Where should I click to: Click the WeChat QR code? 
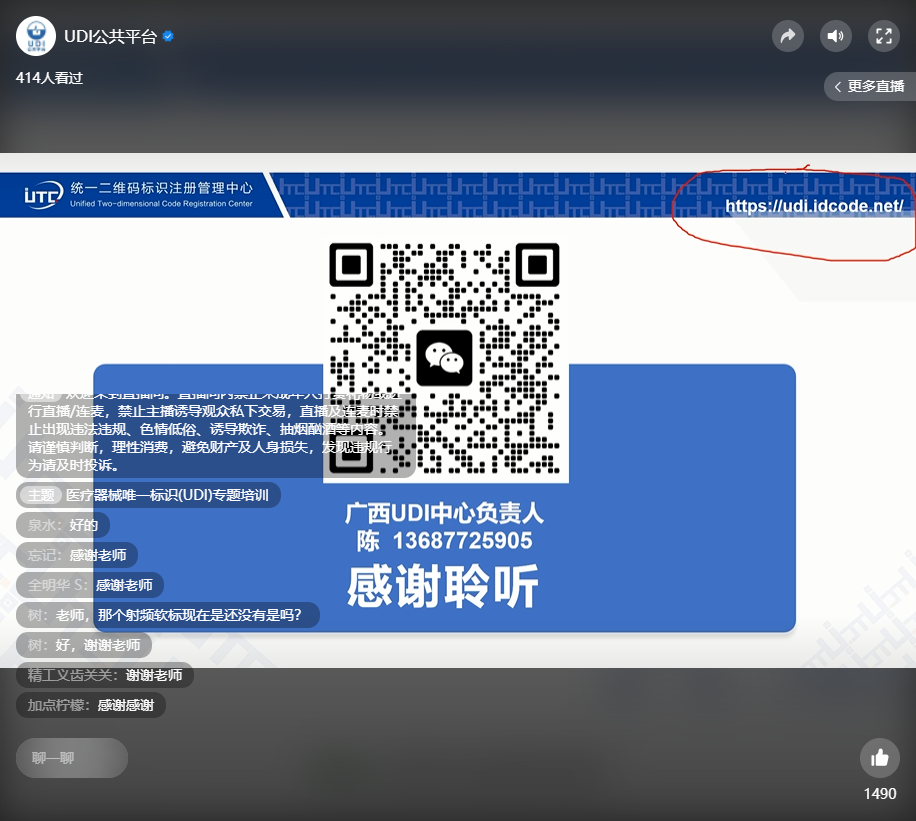tap(446, 359)
